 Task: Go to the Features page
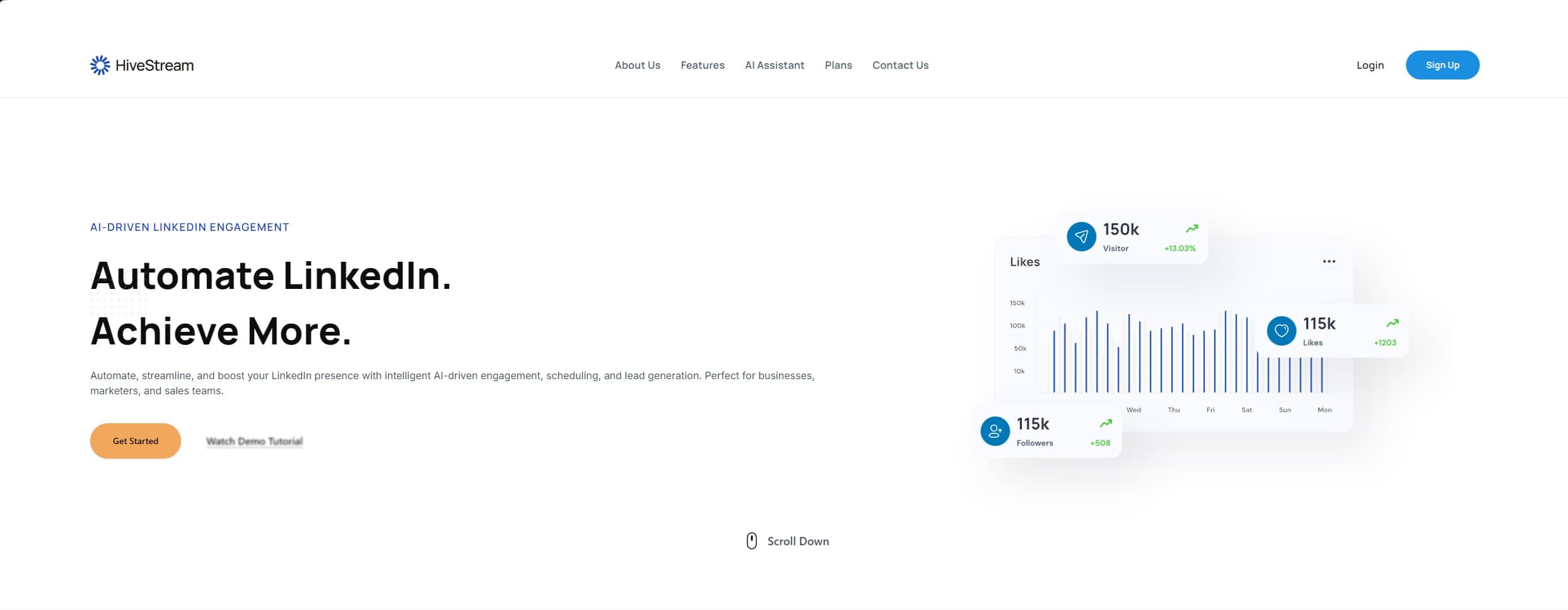click(702, 65)
